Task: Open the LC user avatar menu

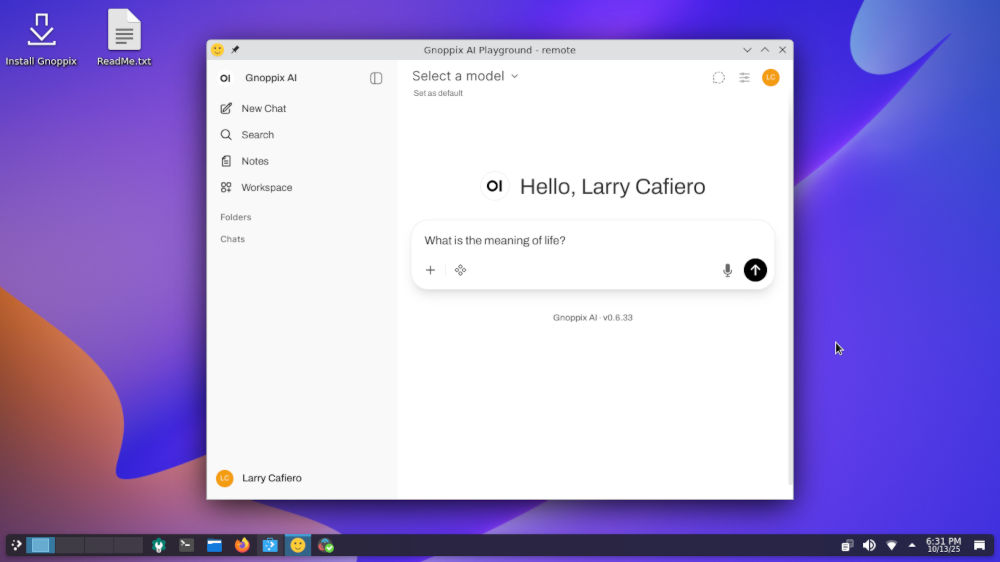Action: point(770,78)
